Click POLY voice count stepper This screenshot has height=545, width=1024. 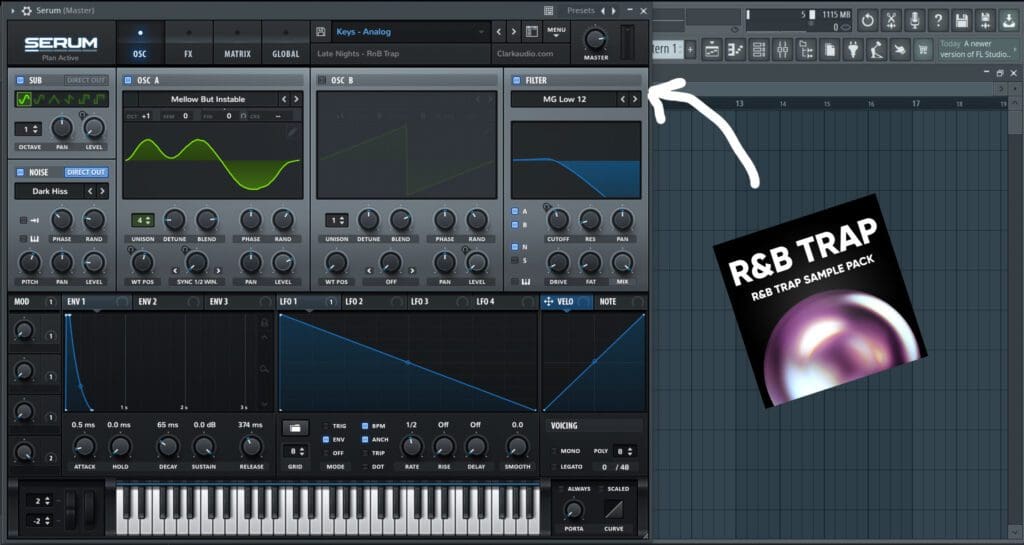(x=624, y=451)
